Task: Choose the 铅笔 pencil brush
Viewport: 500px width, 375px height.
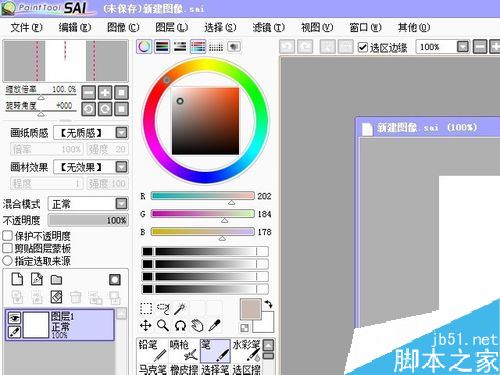Action: [x=153, y=351]
